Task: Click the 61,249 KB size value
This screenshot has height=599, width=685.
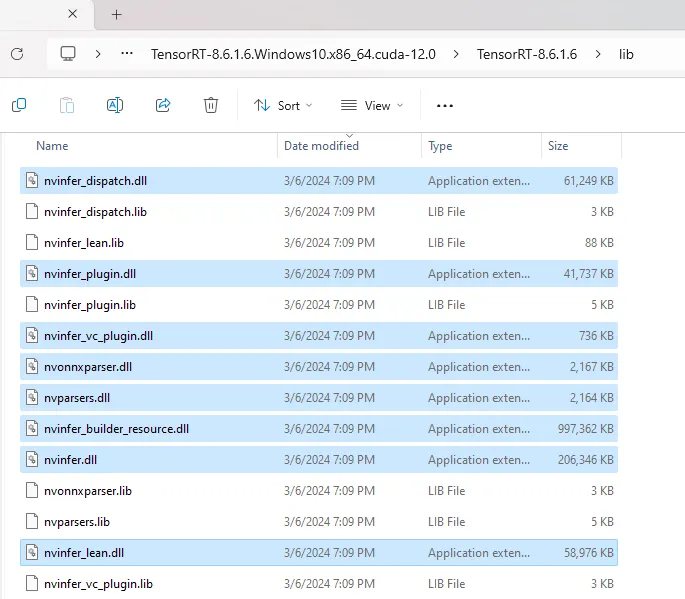Action: point(588,181)
